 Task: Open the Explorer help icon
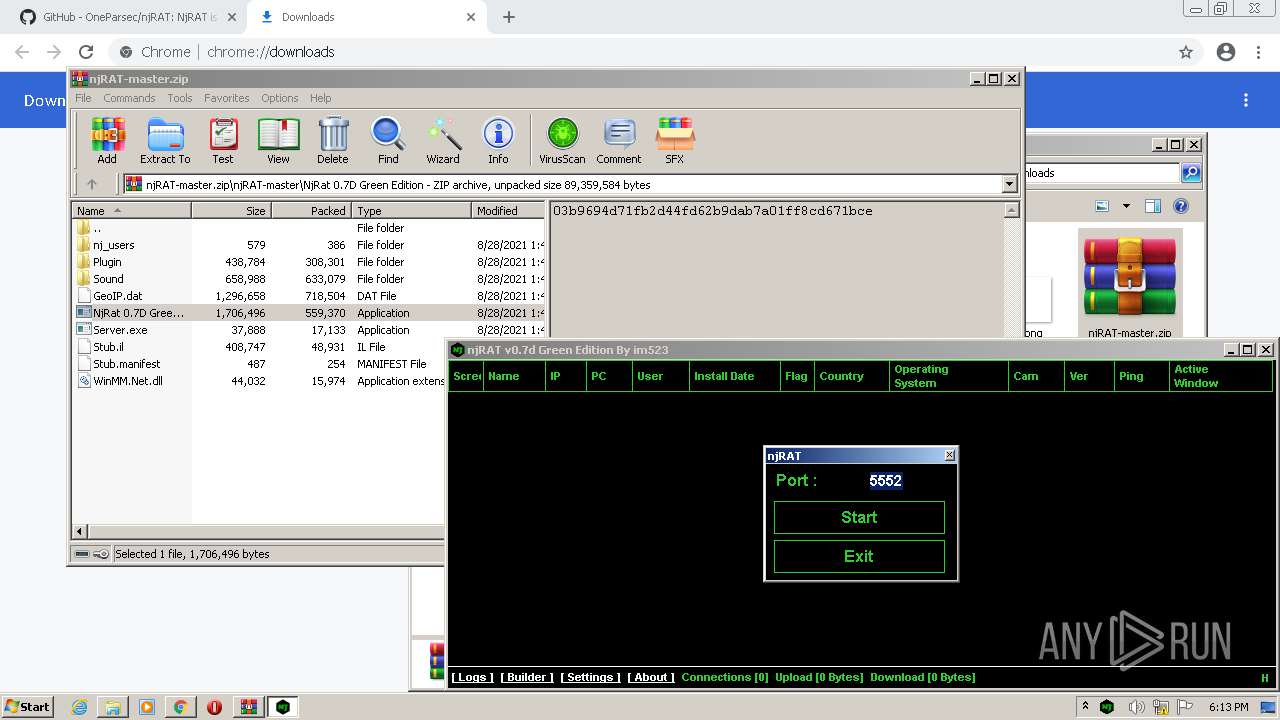click(1181, 206)
